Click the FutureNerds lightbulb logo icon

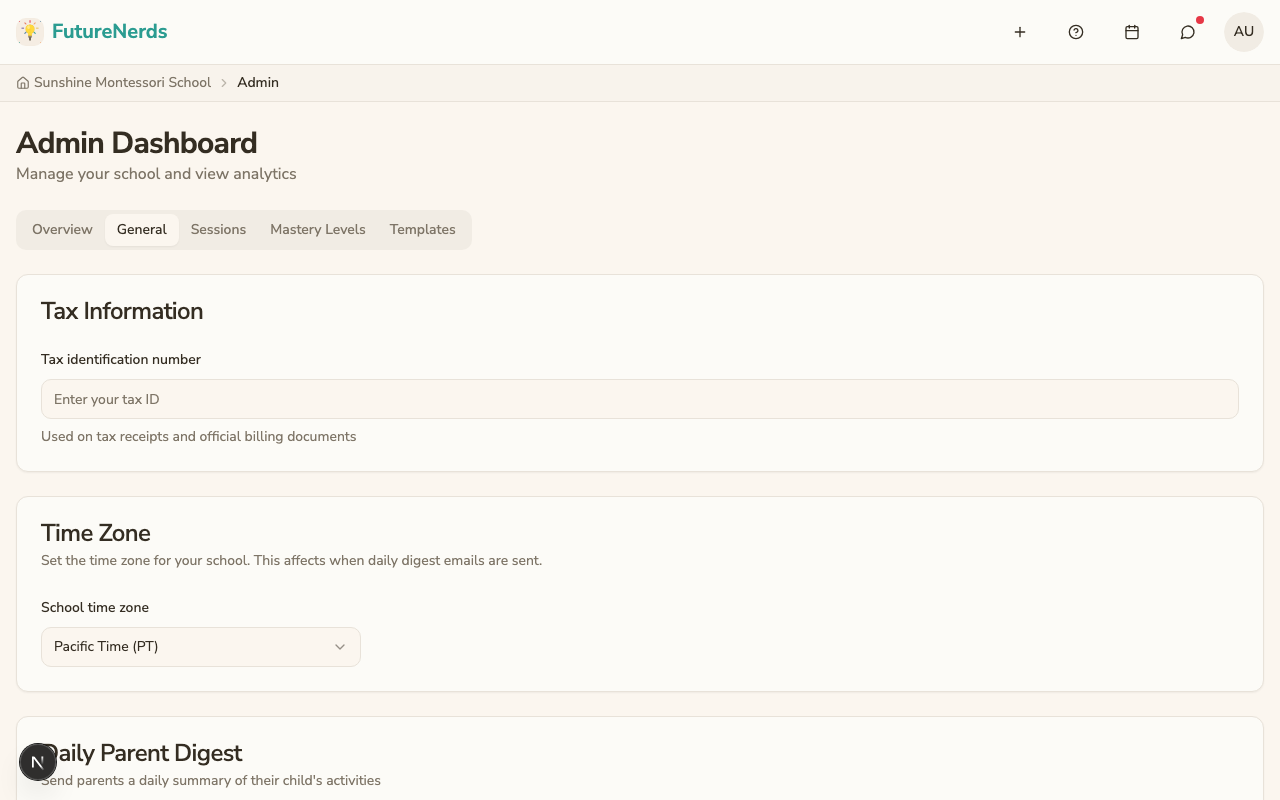click(x=30, y=32)
